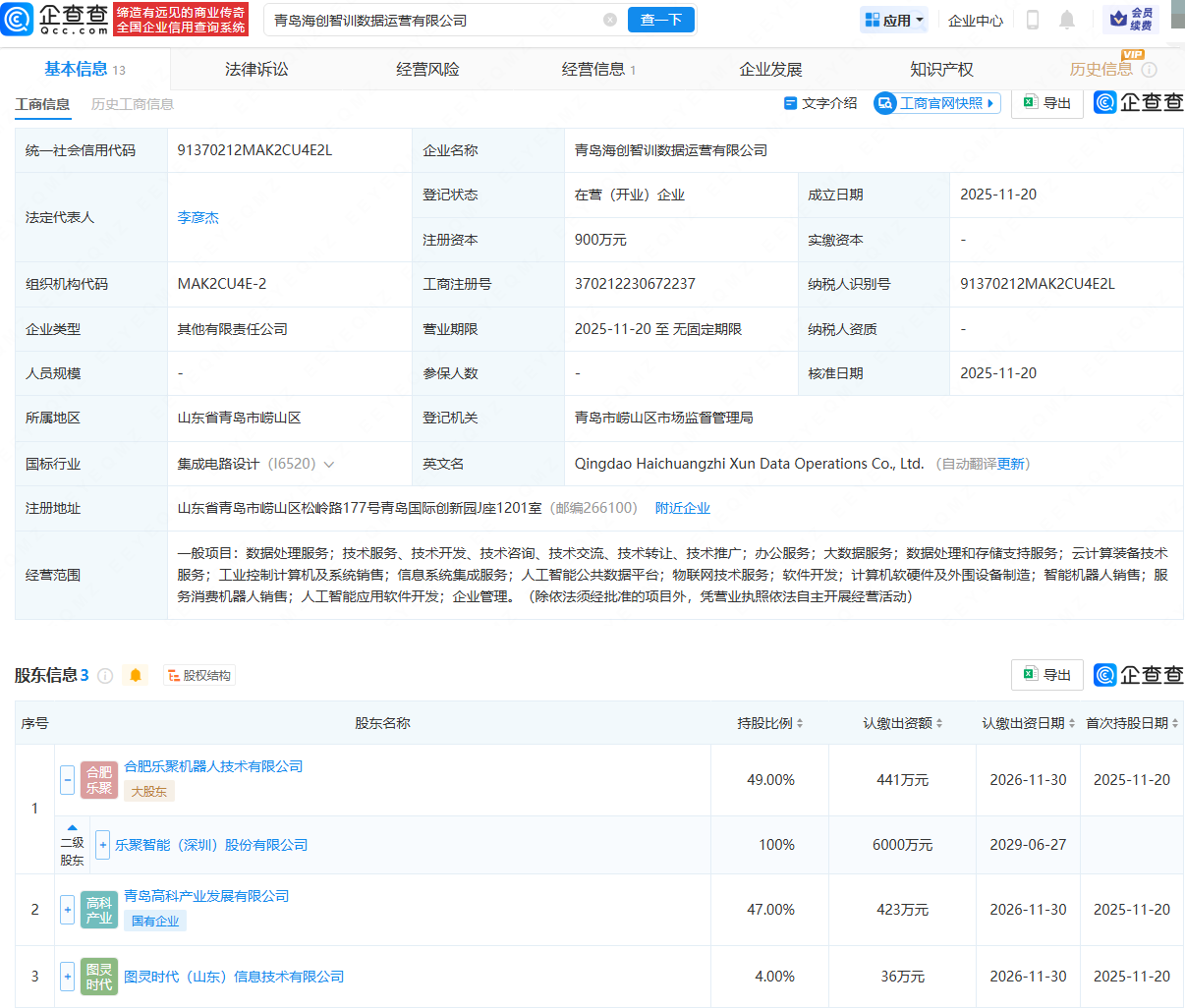This screenshot has width=1185, height=1008.
Task: Click the 合肥乐聚 shareholder logo thumbnail
Action: [x=98, y=780]
